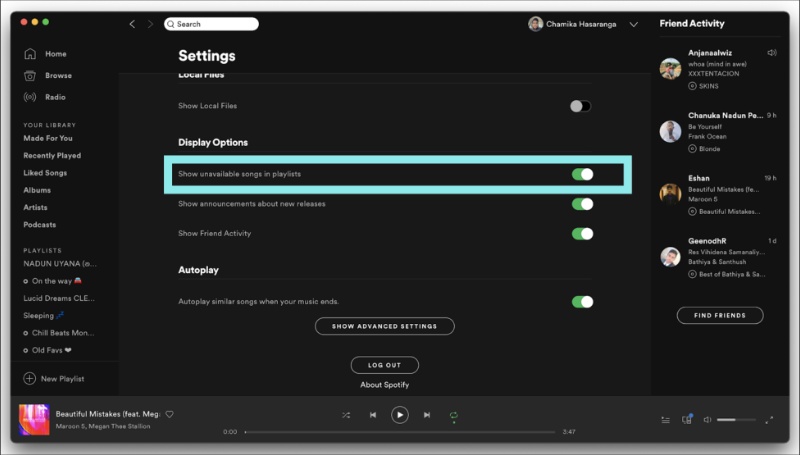Open the play queue icon
This screenshot has width=800, height=455.
tap(665, 420)
